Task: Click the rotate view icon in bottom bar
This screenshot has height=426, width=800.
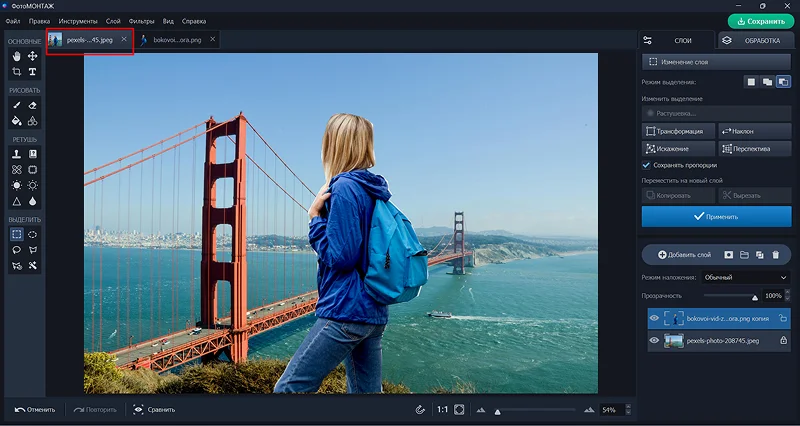Action: click(x=420, y=410)
